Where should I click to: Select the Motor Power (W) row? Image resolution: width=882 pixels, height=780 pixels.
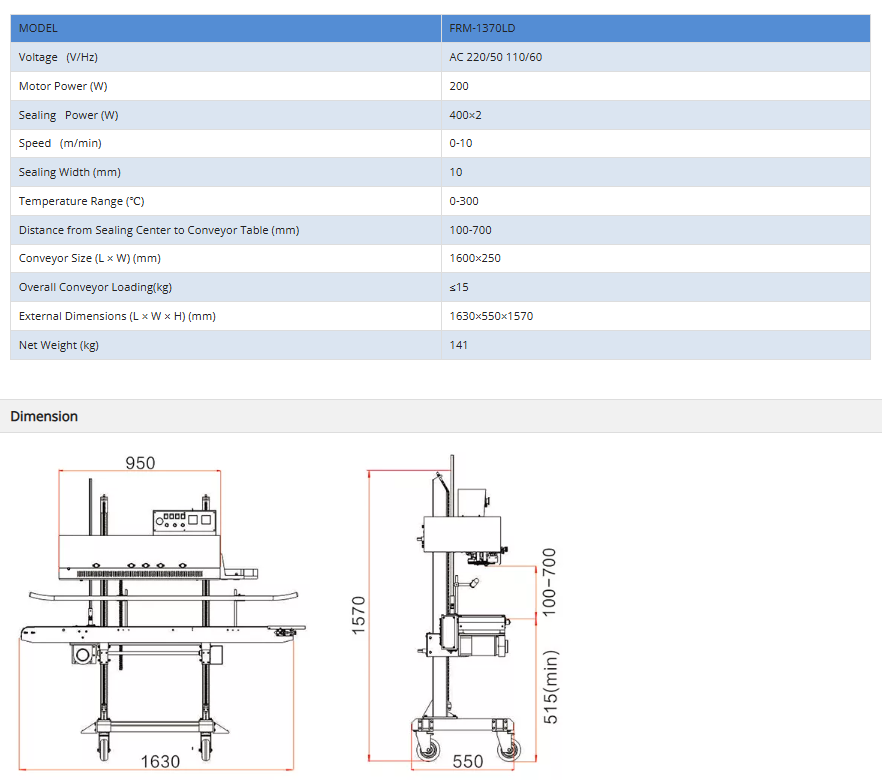click(x=63, y=86)
